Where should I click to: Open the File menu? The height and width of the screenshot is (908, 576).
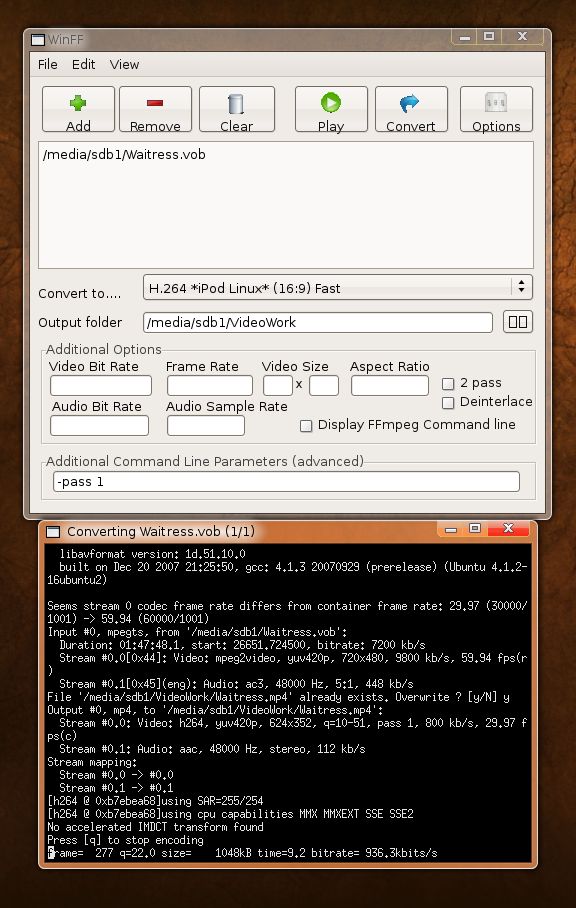coord(47,64)
